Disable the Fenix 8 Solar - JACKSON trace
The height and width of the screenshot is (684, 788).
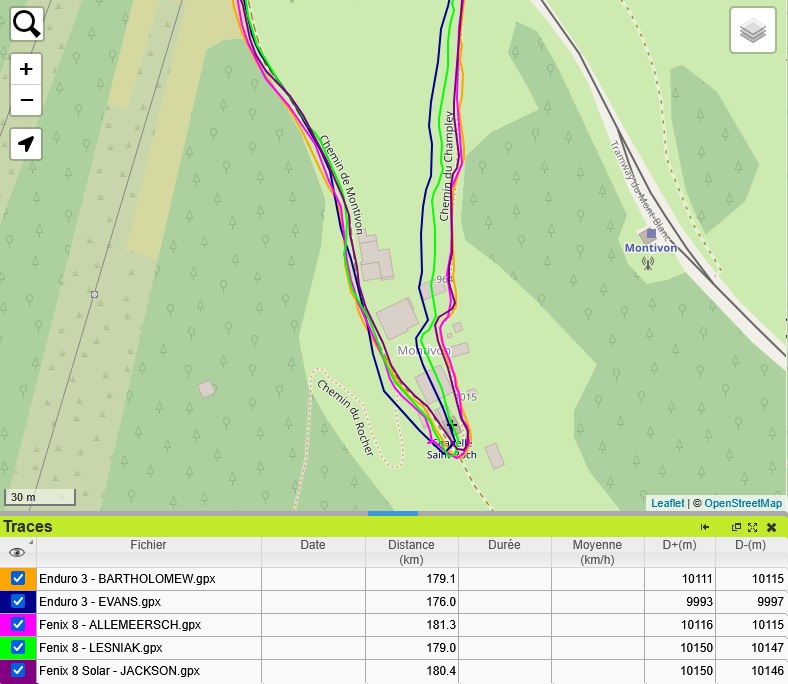coord(18,671)
